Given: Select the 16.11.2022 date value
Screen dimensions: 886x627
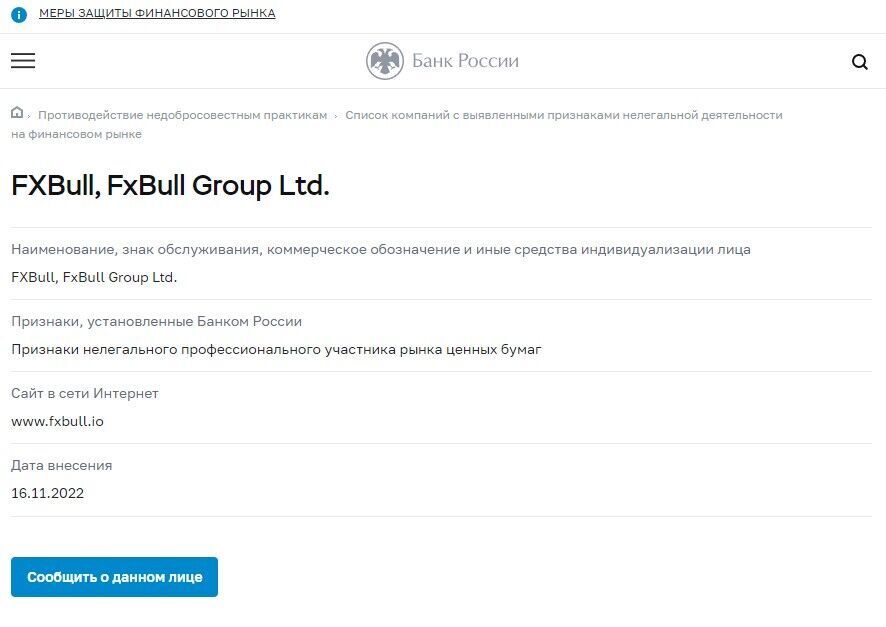Looking at the screenshot, I should point(47,493).
